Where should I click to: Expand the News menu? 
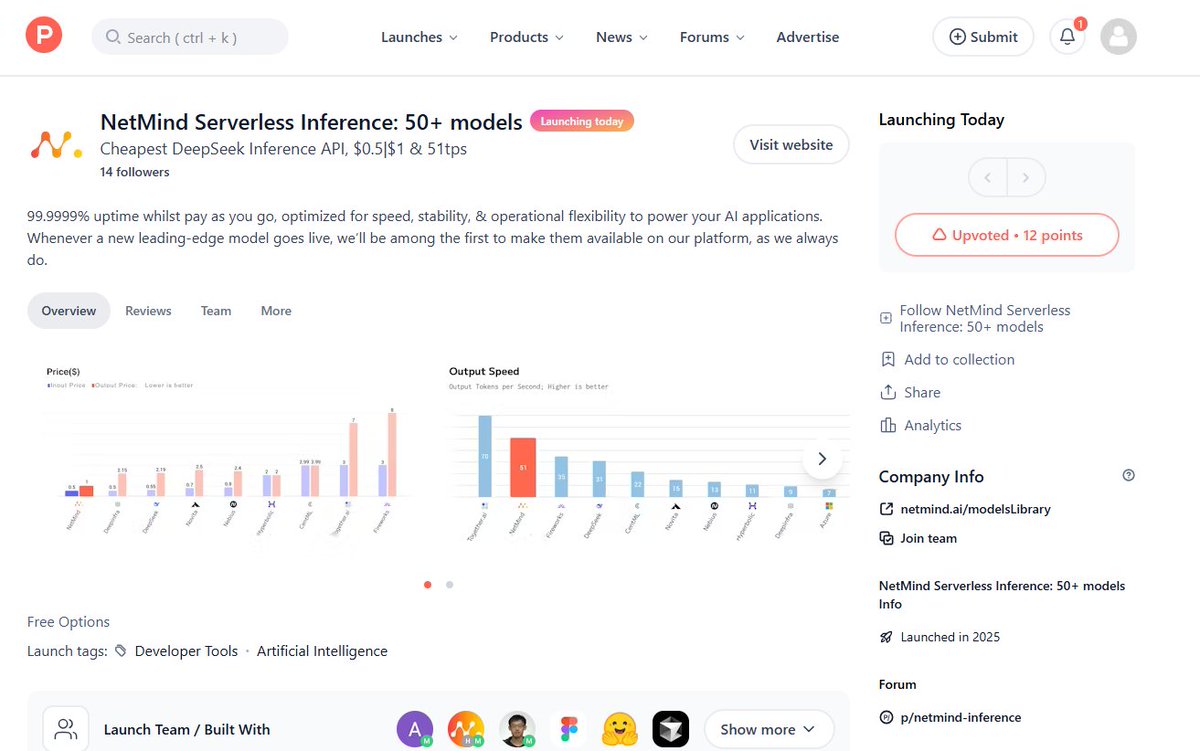point(622,37)
